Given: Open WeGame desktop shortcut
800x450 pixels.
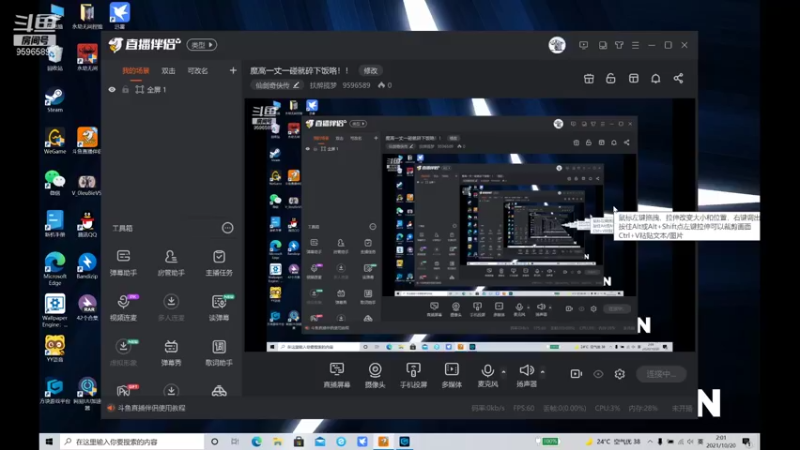Looking at the screenshot, I should tap(55, 141).
